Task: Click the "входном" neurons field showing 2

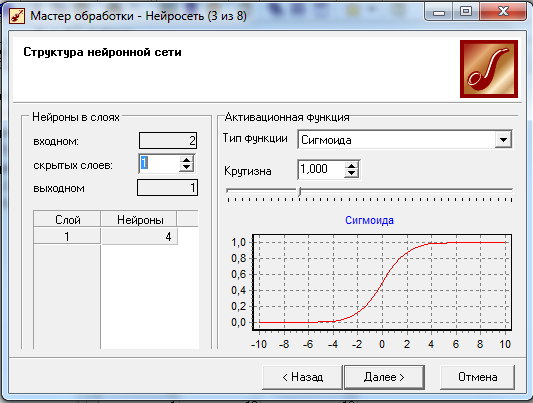Action: [x=168, y=140]
